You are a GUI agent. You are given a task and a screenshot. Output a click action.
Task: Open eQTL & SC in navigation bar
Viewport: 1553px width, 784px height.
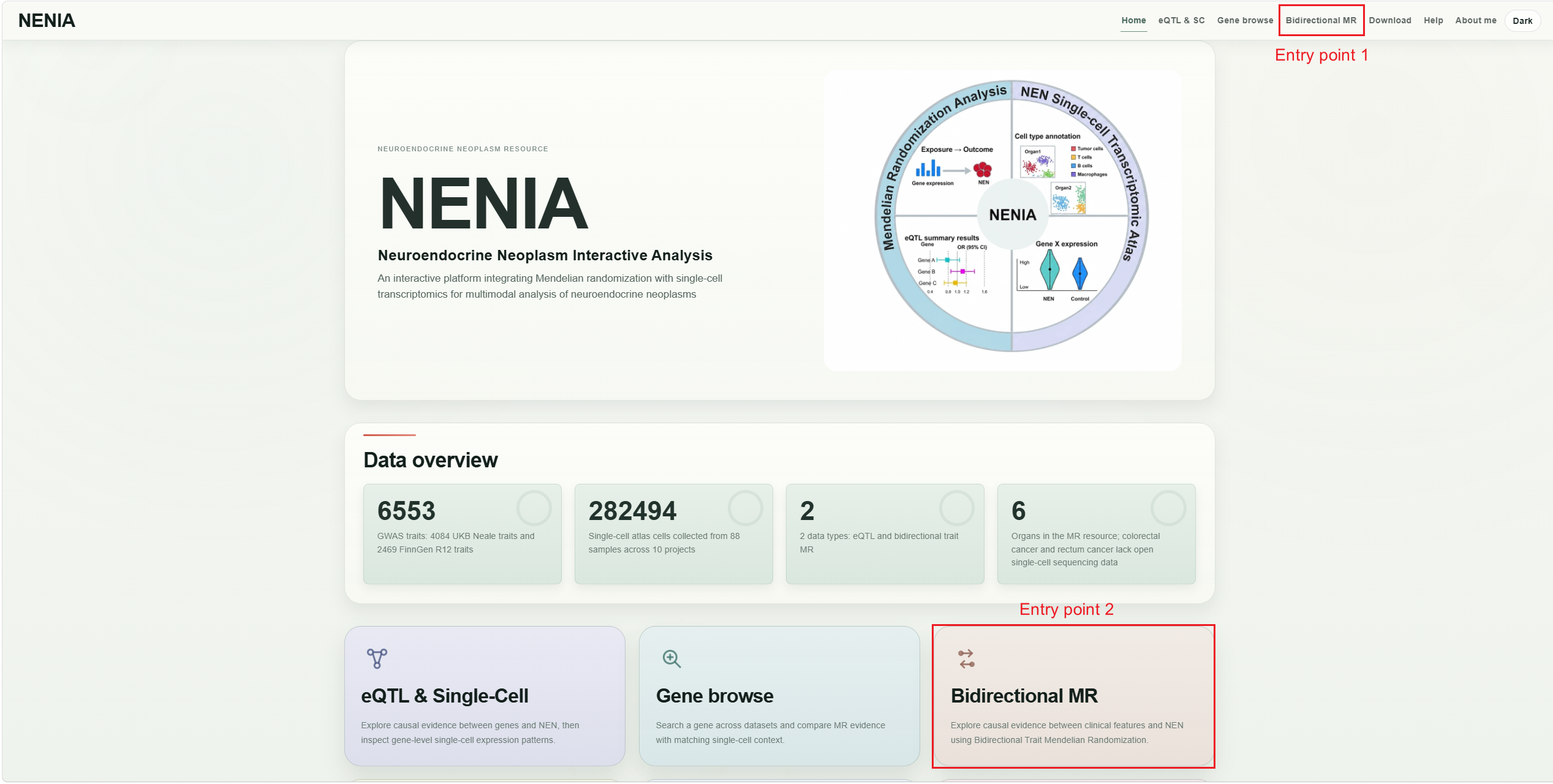point(1181,20)
